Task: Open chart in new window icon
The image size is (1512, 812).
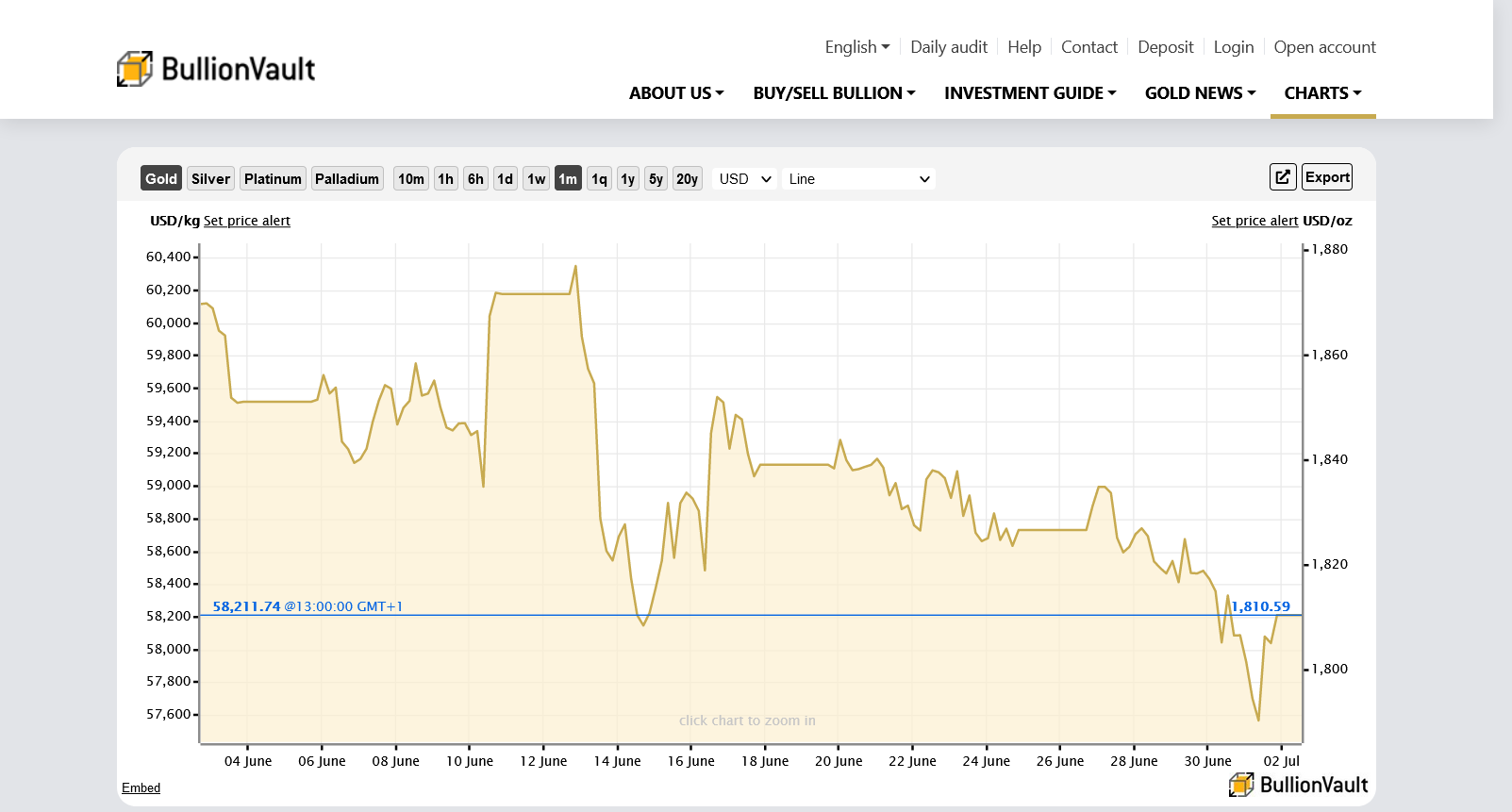Action: pos(1283,177)
